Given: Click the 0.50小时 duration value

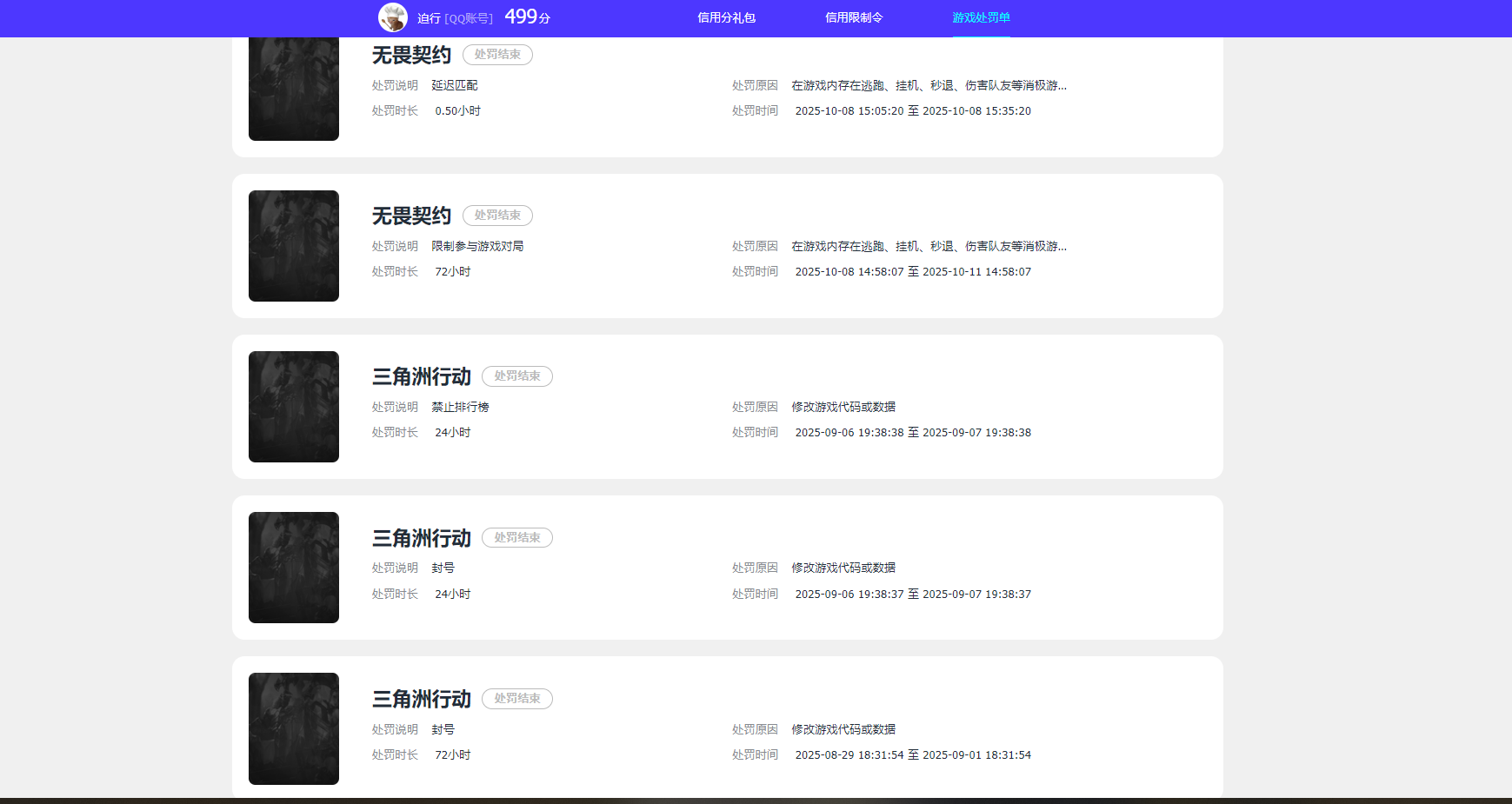Looking at the screenshot, I should (457, 111).
